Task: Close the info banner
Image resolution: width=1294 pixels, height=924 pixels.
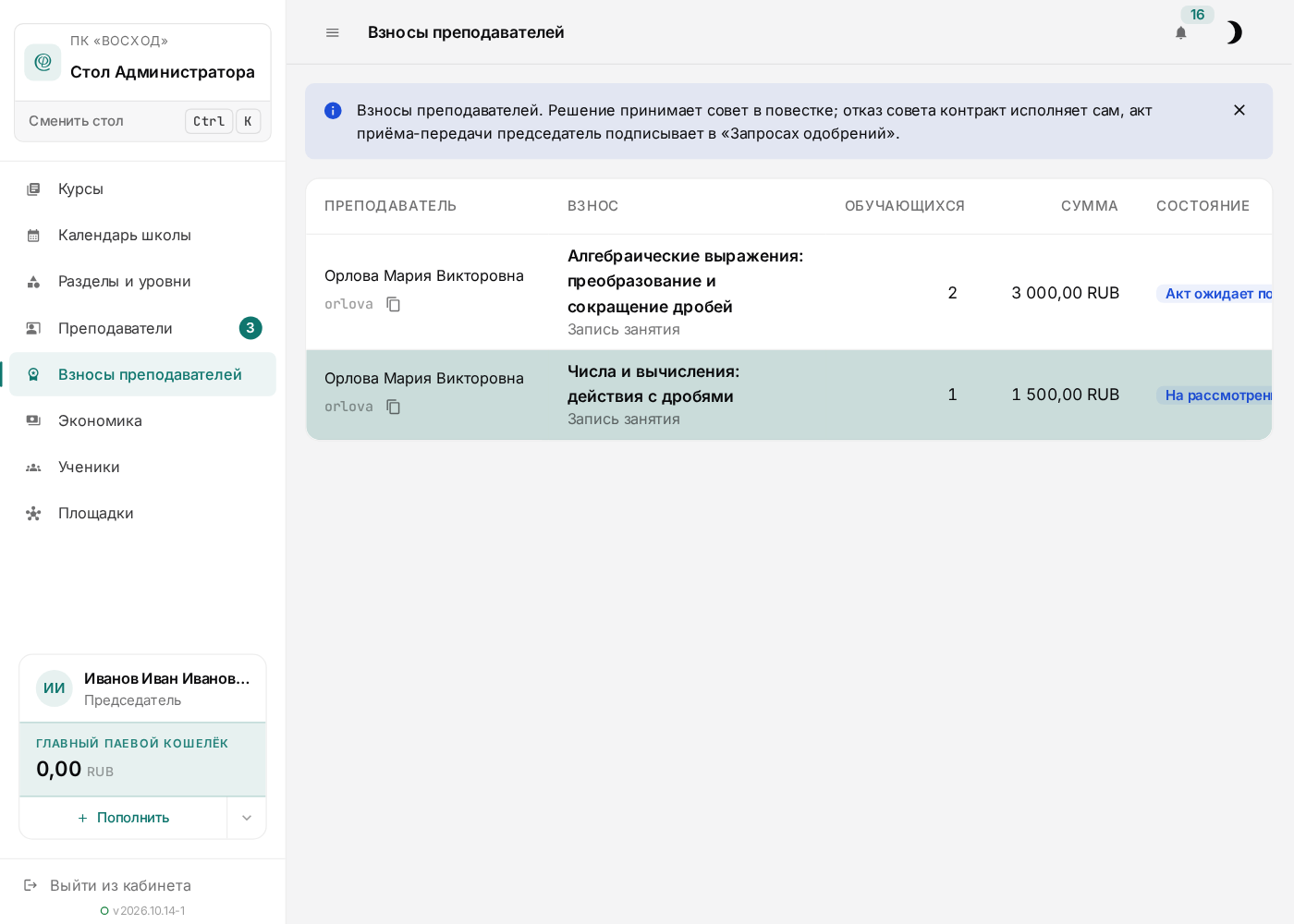Action: (1239, 110)
